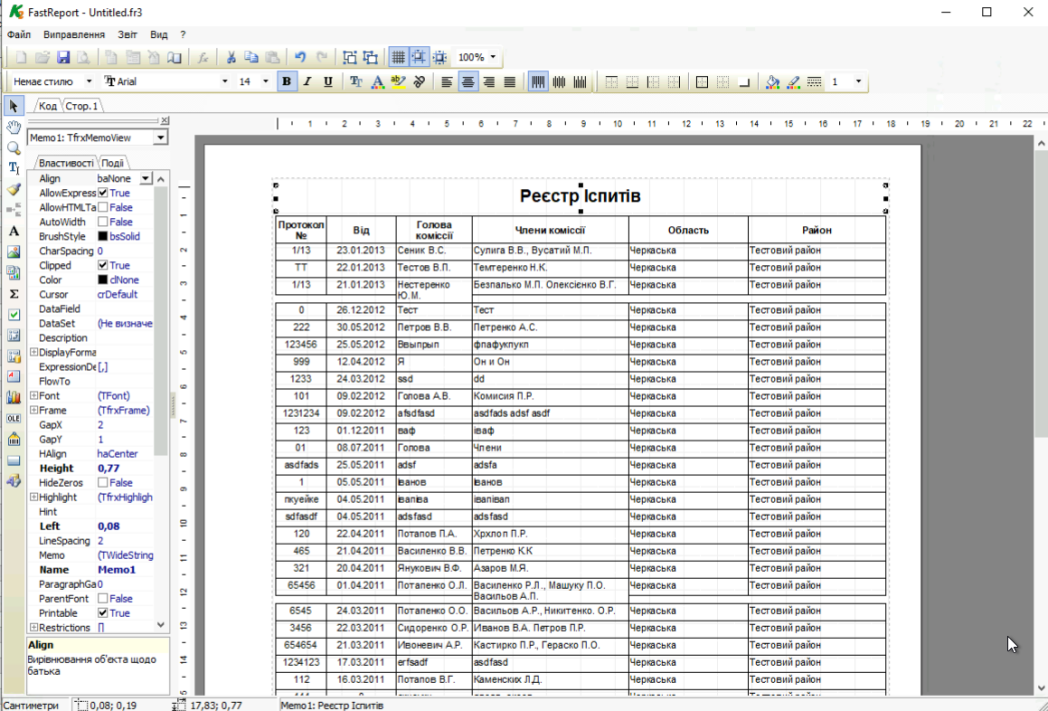Insert an OLE object

(x=14, y=418)
